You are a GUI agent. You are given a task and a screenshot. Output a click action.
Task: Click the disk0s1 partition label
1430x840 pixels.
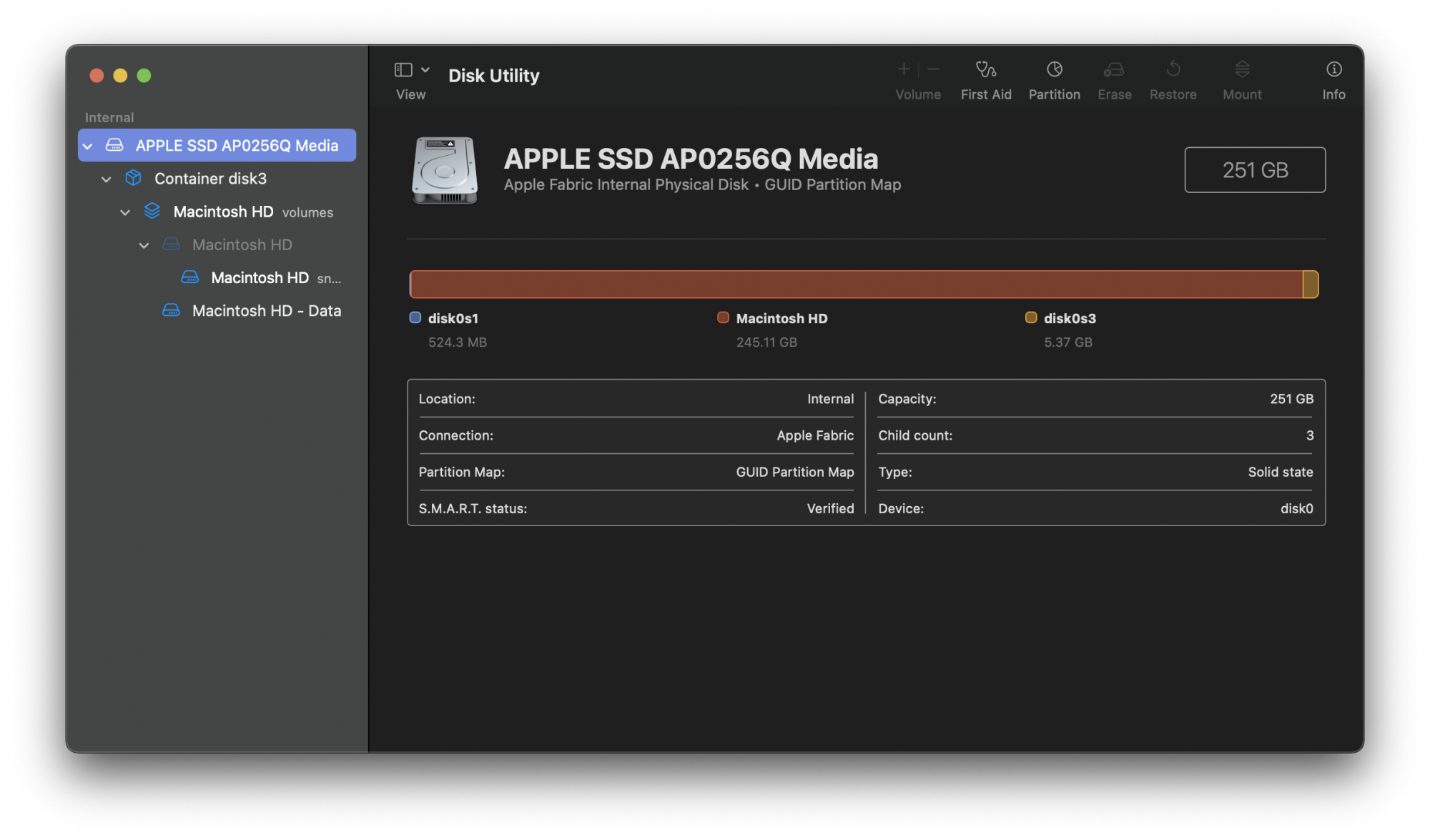(453, 319)
